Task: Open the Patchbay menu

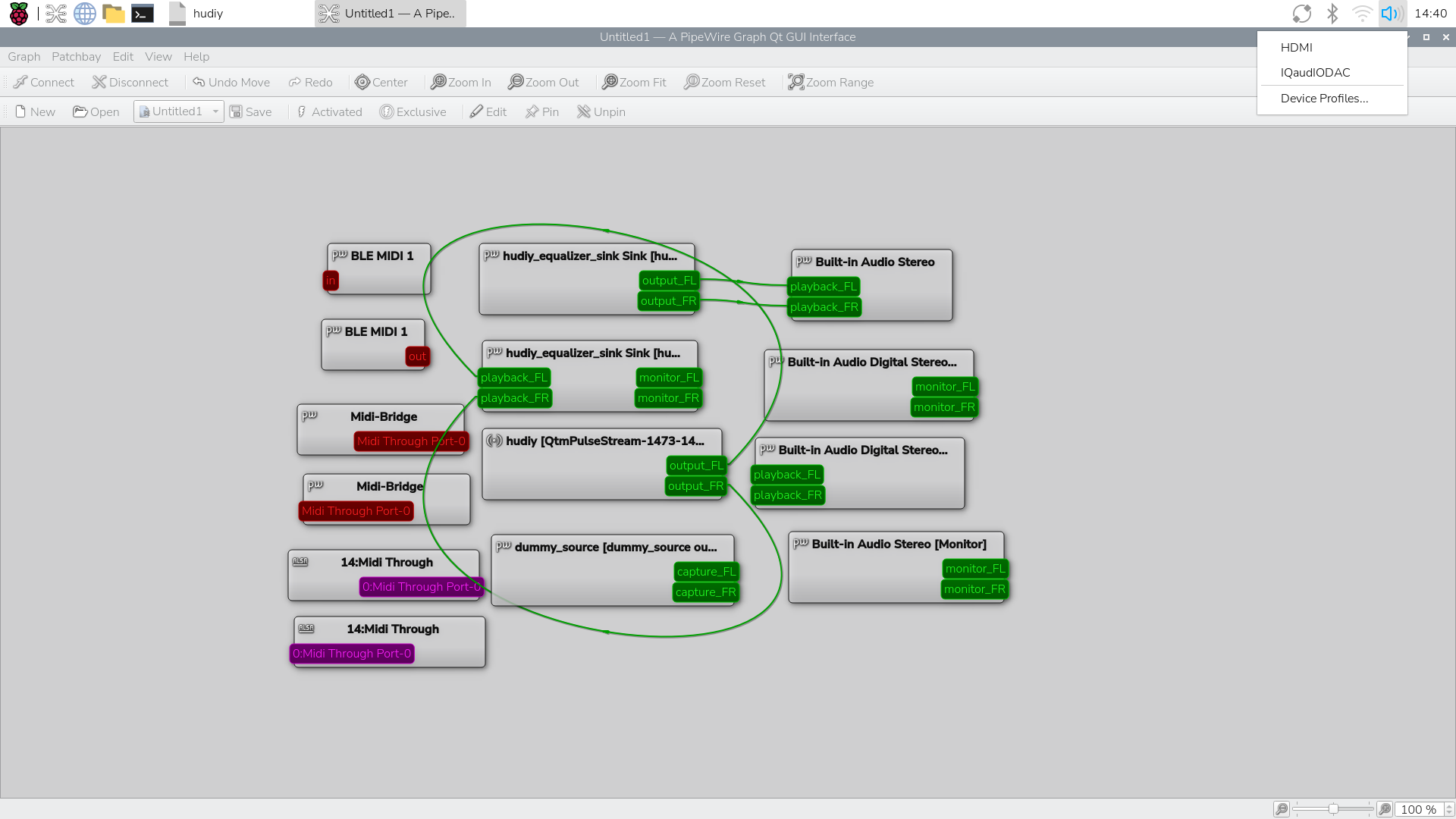Action: (x=76, y=57)
